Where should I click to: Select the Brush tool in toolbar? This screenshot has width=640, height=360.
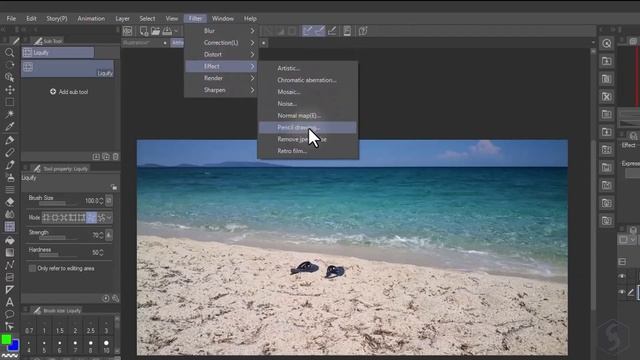pyautogui.click(x=9, y=165)
